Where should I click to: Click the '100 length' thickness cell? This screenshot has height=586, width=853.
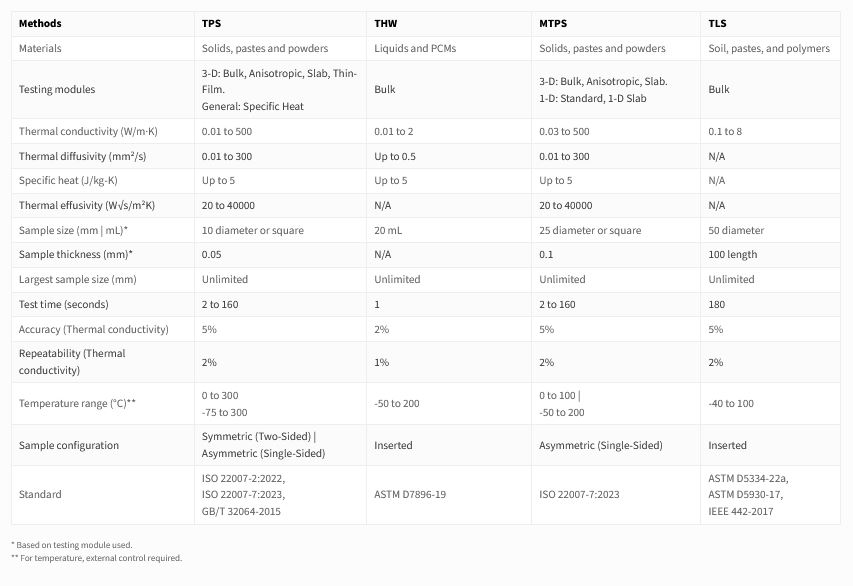732,254
